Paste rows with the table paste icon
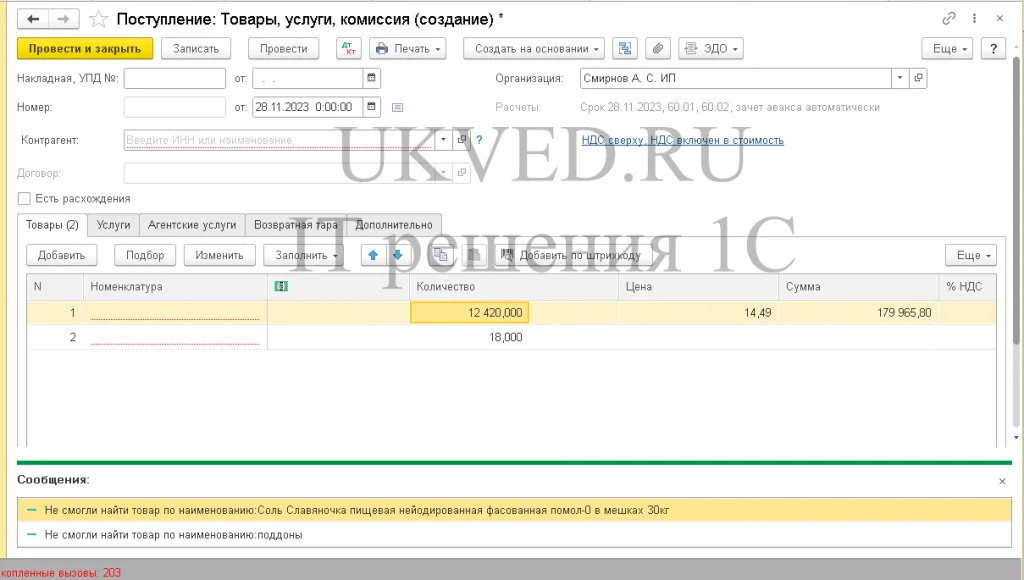1024x580 pixels. (475, 255)
